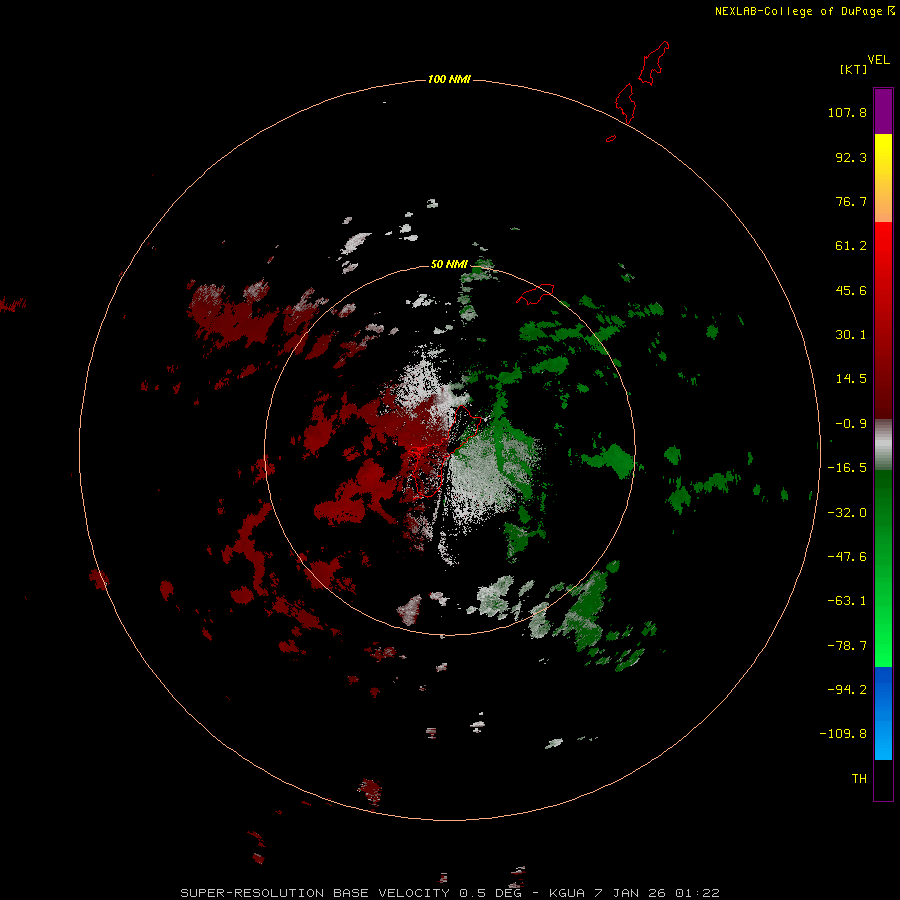Viewport: 900px width, 900px height.
Task: Click the Super-Resolution Base Velocity caption
Action: (x=449, y=893)
